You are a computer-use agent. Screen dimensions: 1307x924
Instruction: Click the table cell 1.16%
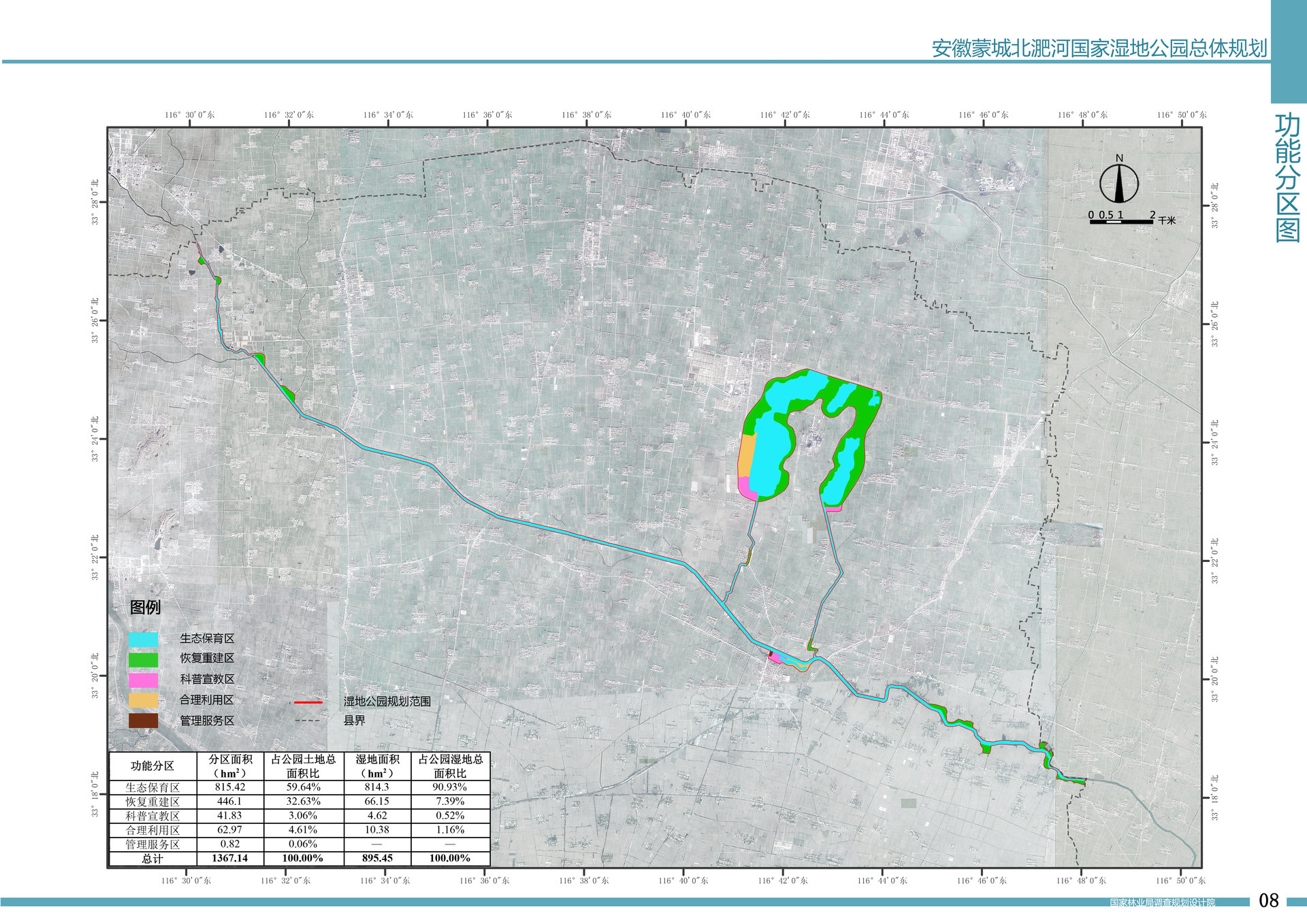coord(450,830)
